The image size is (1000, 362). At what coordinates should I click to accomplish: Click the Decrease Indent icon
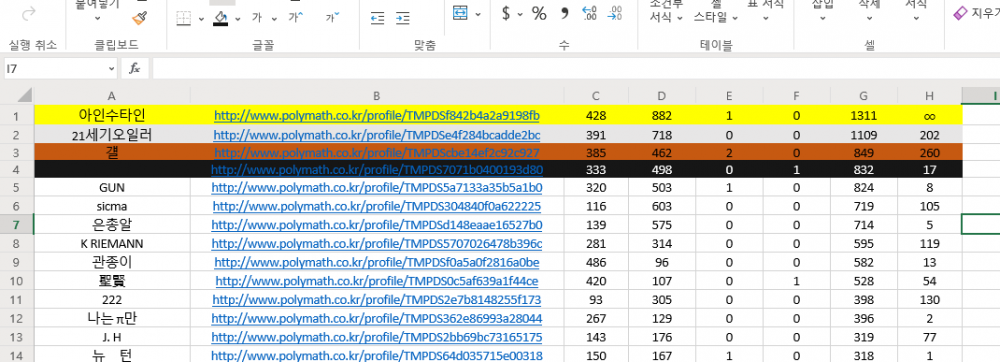click(x=378, y=18)
